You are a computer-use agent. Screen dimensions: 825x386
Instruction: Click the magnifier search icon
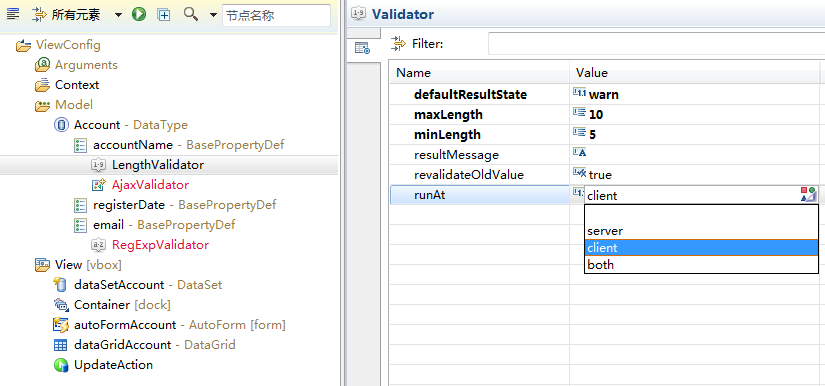[190, 14]
